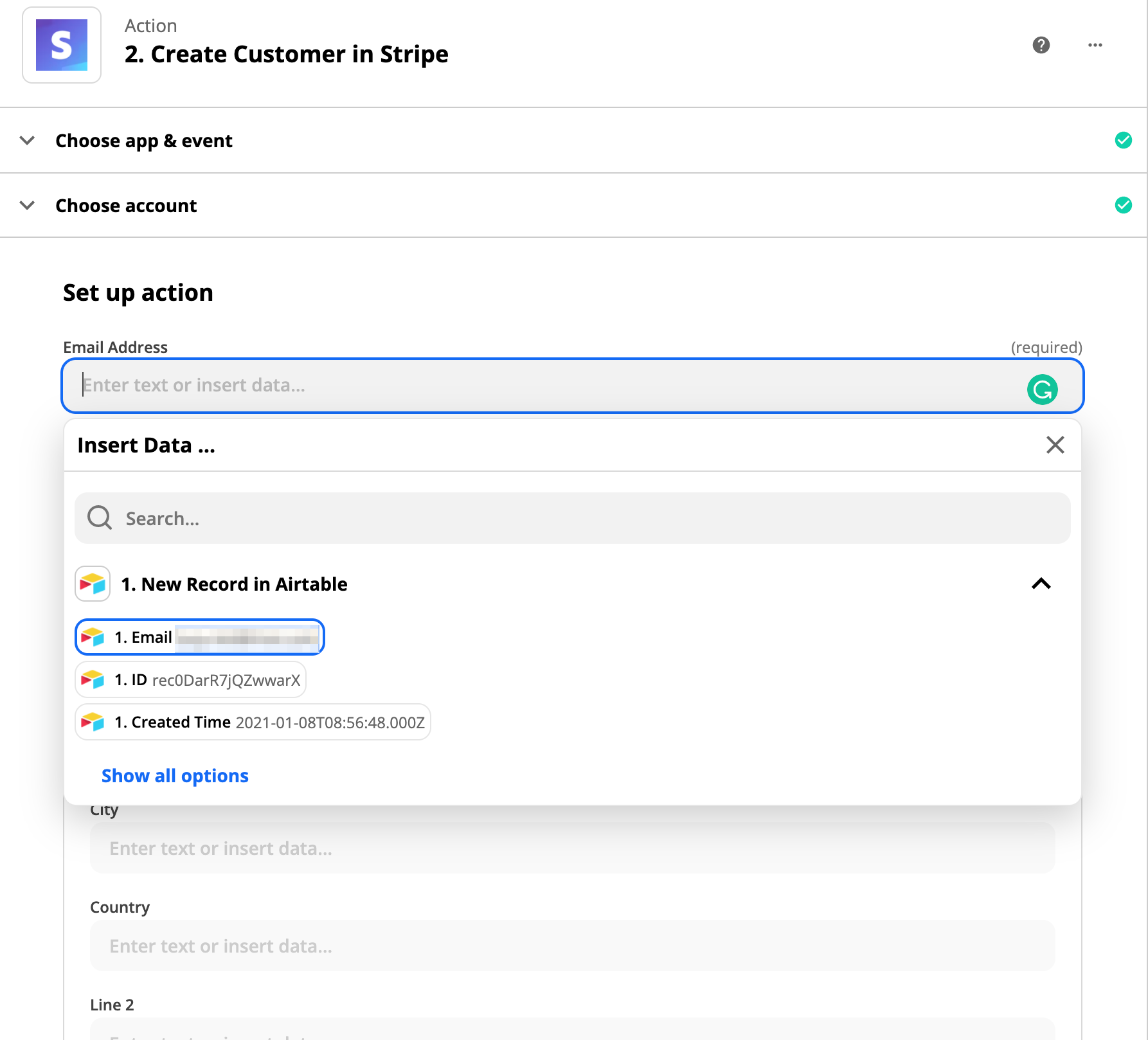Click the City input field
This screenshot has height=1040, width=1148.
573,848
